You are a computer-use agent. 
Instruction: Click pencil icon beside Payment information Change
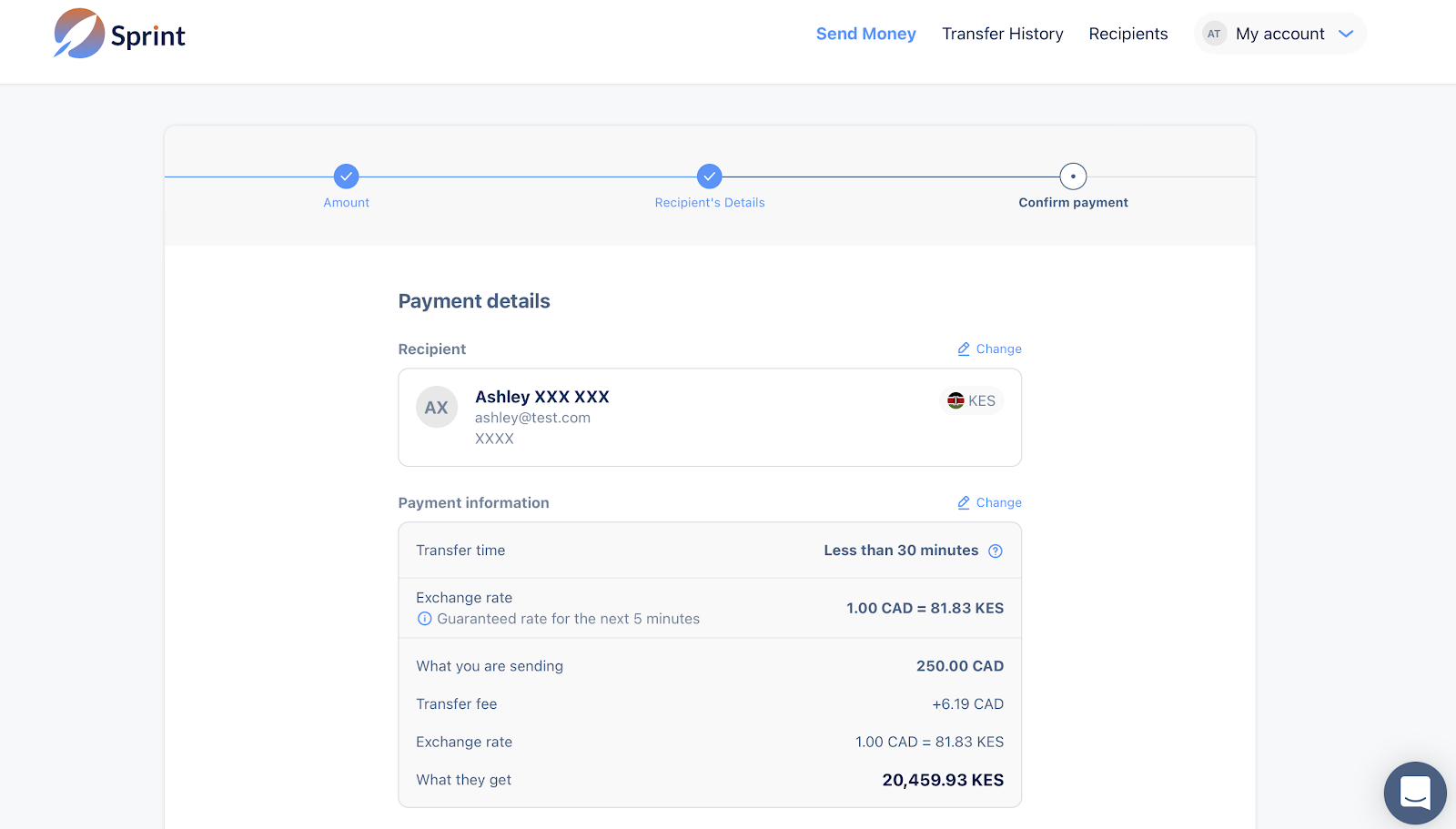point(964,502)
